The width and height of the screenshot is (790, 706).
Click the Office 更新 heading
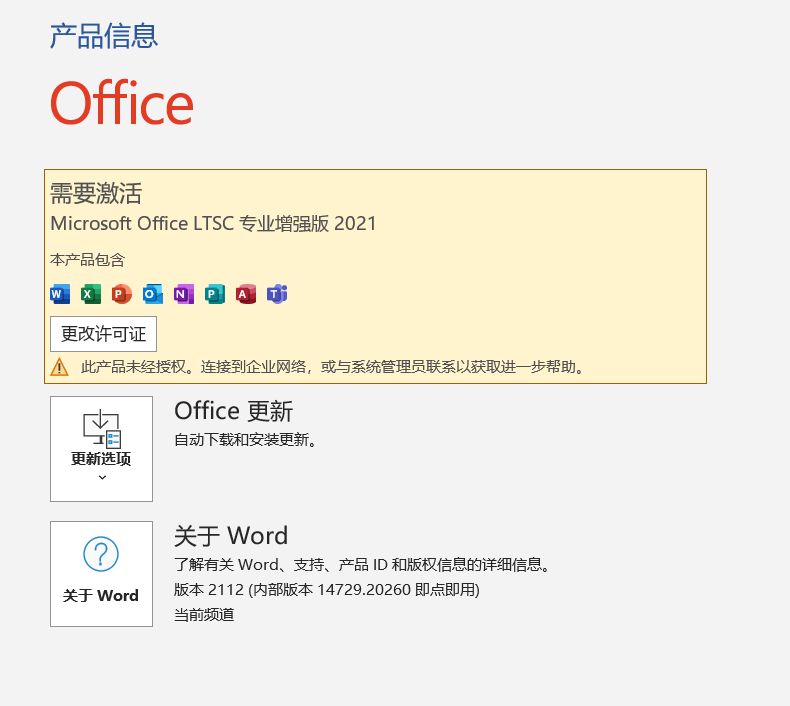click(233, 411)
